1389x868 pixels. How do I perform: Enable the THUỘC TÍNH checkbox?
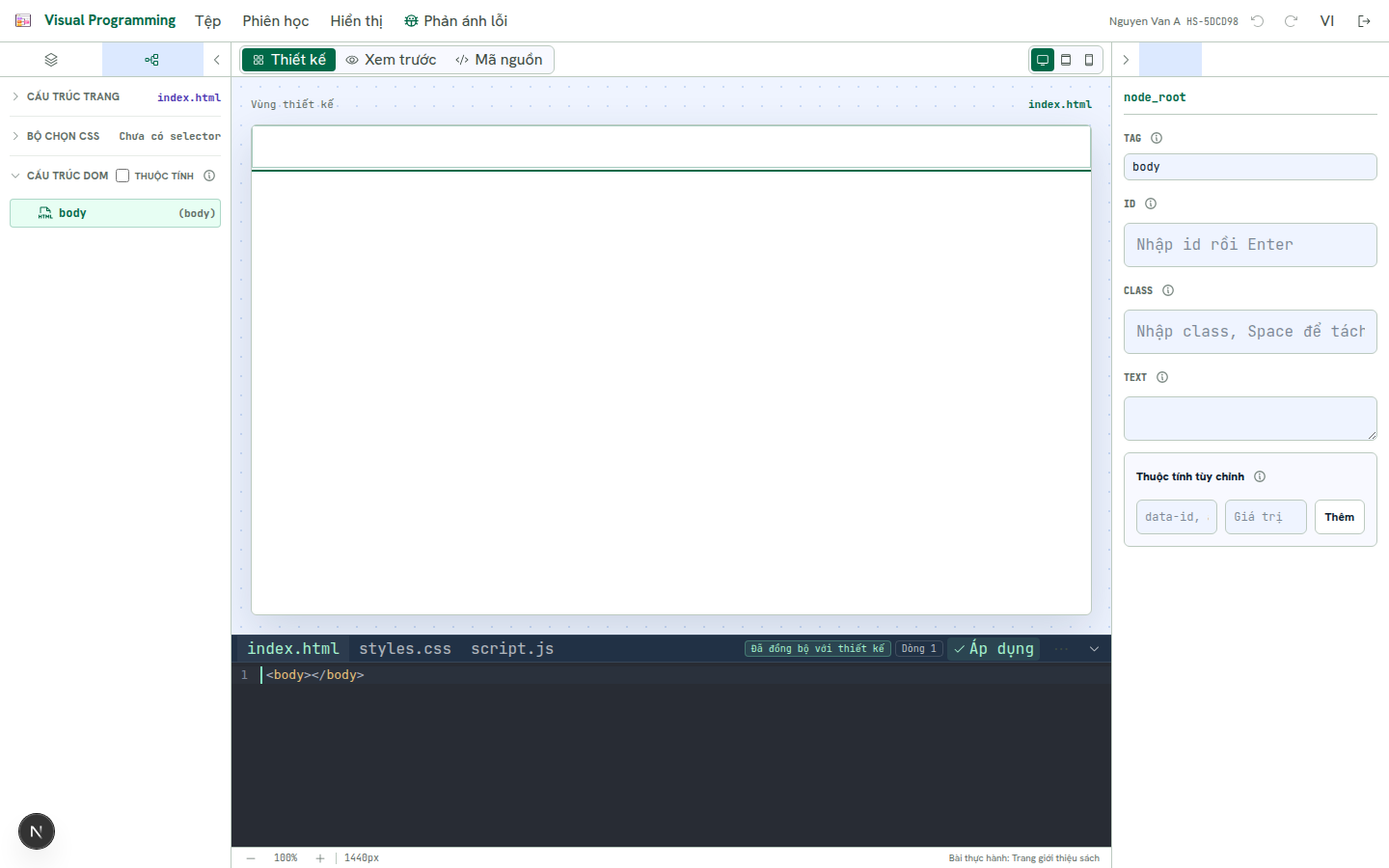pos(123,176)
